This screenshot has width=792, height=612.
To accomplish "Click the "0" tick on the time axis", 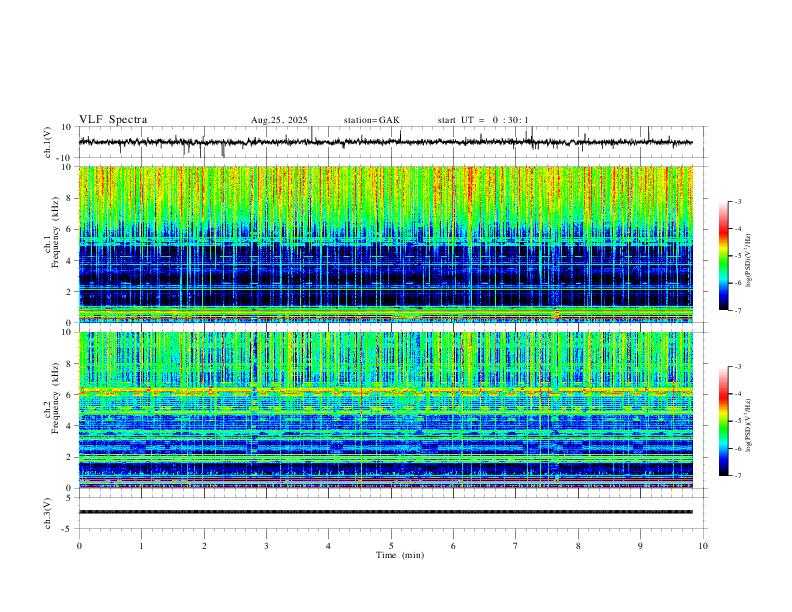I will click(x=79, y=546).
